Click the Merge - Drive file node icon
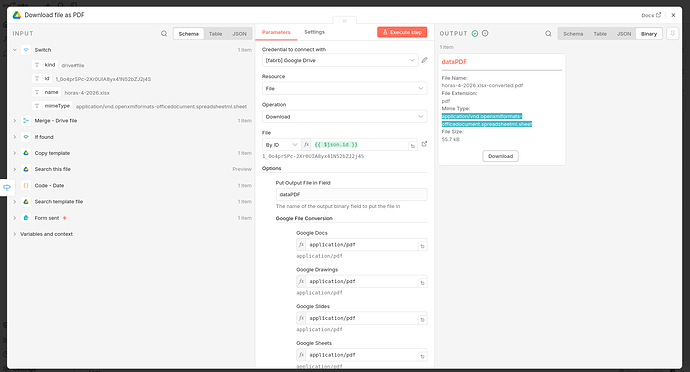 coord(26,121)
